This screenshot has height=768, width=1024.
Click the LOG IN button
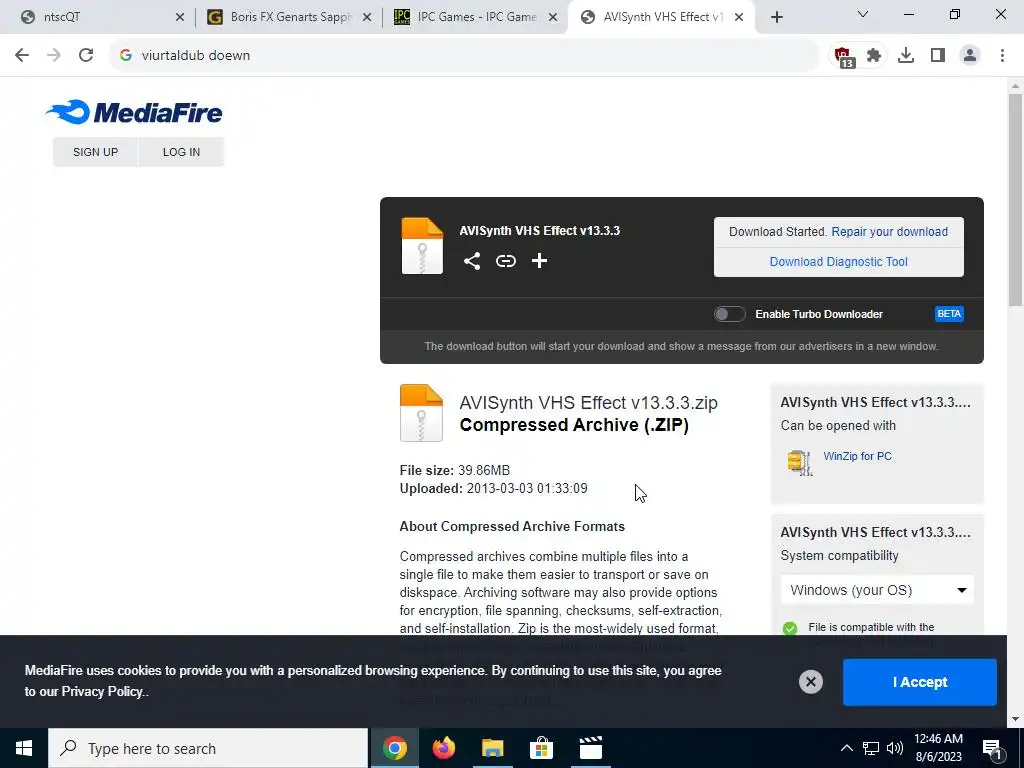point(182,152)
